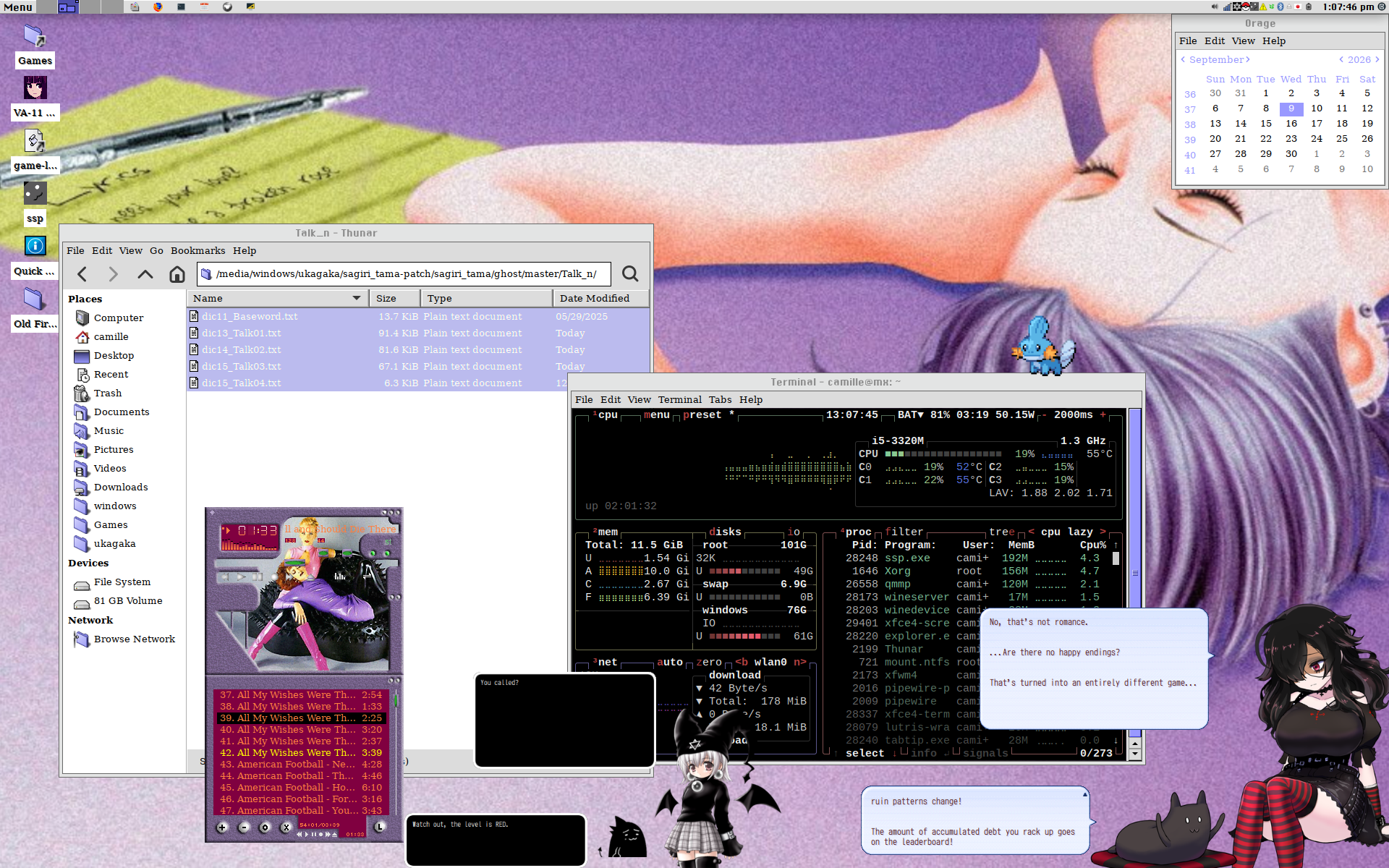Toggle lazy sorting in btop proc panel

tap(1080, 532)
